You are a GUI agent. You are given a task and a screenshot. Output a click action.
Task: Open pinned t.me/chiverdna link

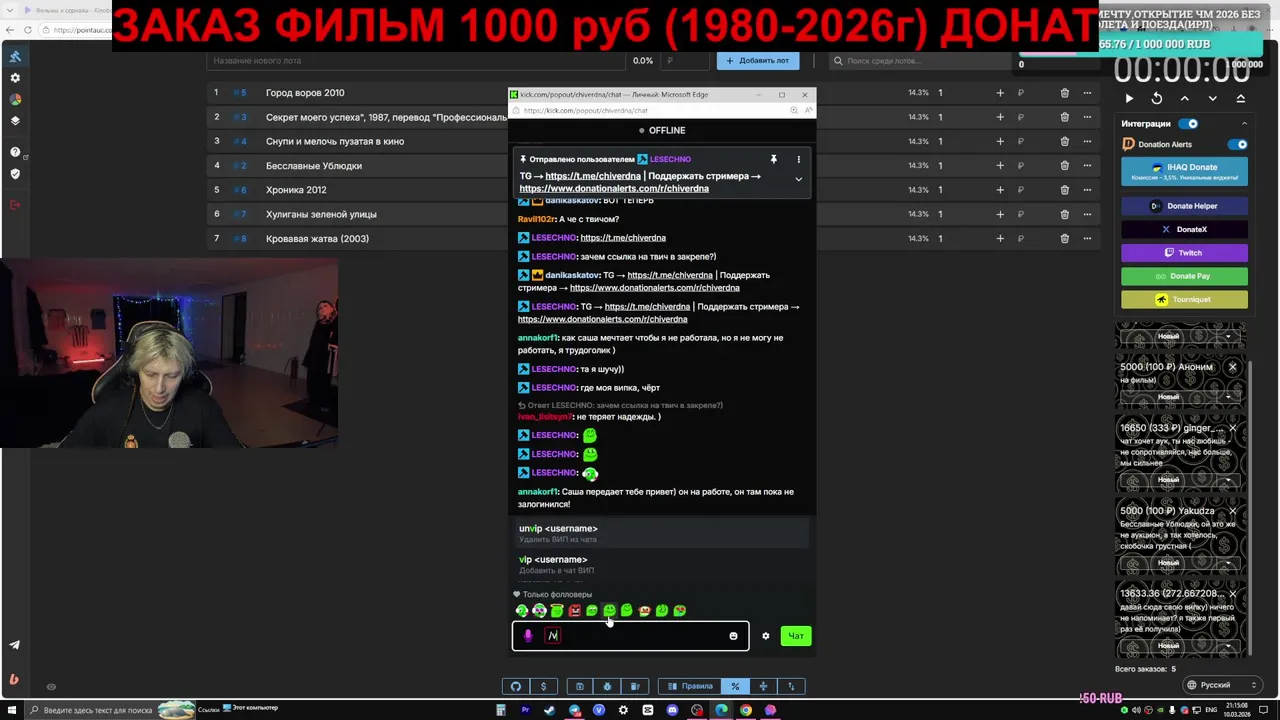(x=593, y=176)
